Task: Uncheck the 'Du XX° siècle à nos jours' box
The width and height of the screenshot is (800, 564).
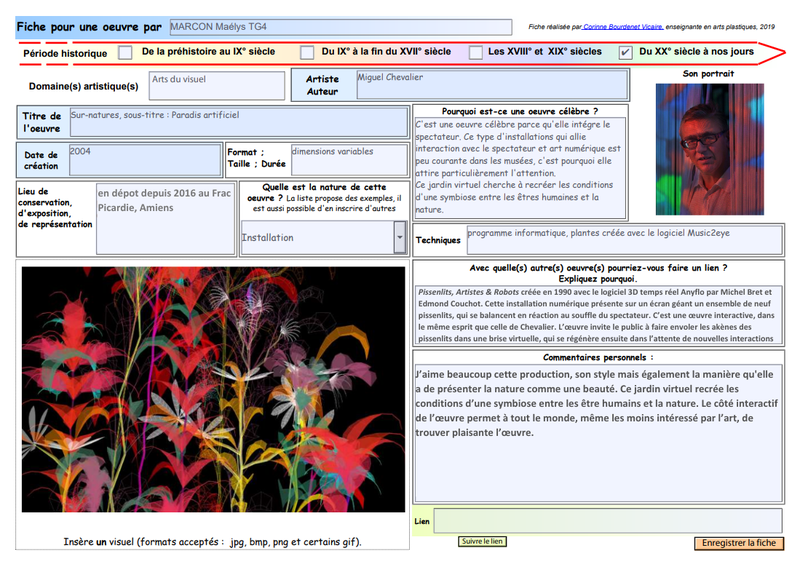Action: [x=625, y=52]
